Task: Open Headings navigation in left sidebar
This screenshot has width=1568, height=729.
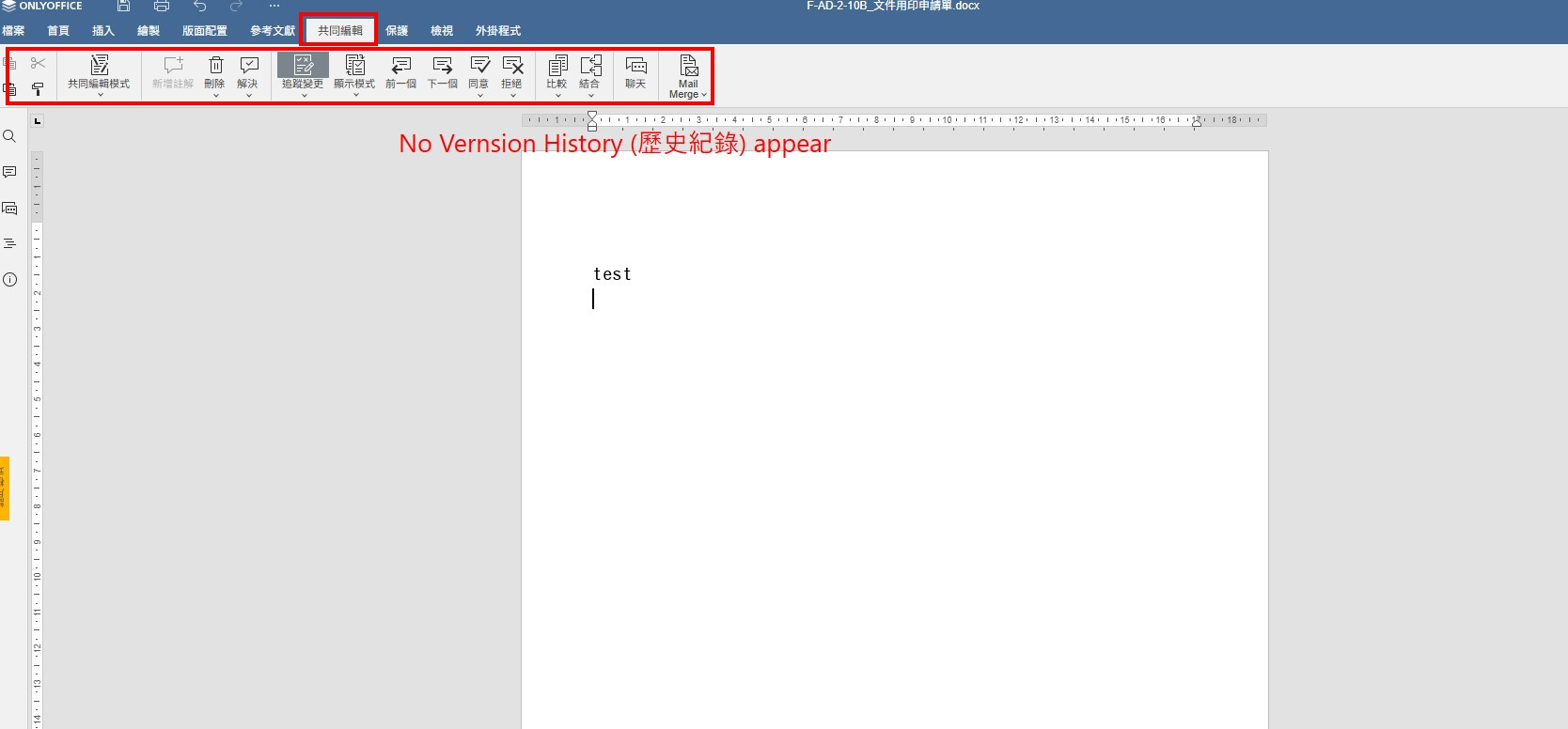Action: coord(9,243)
